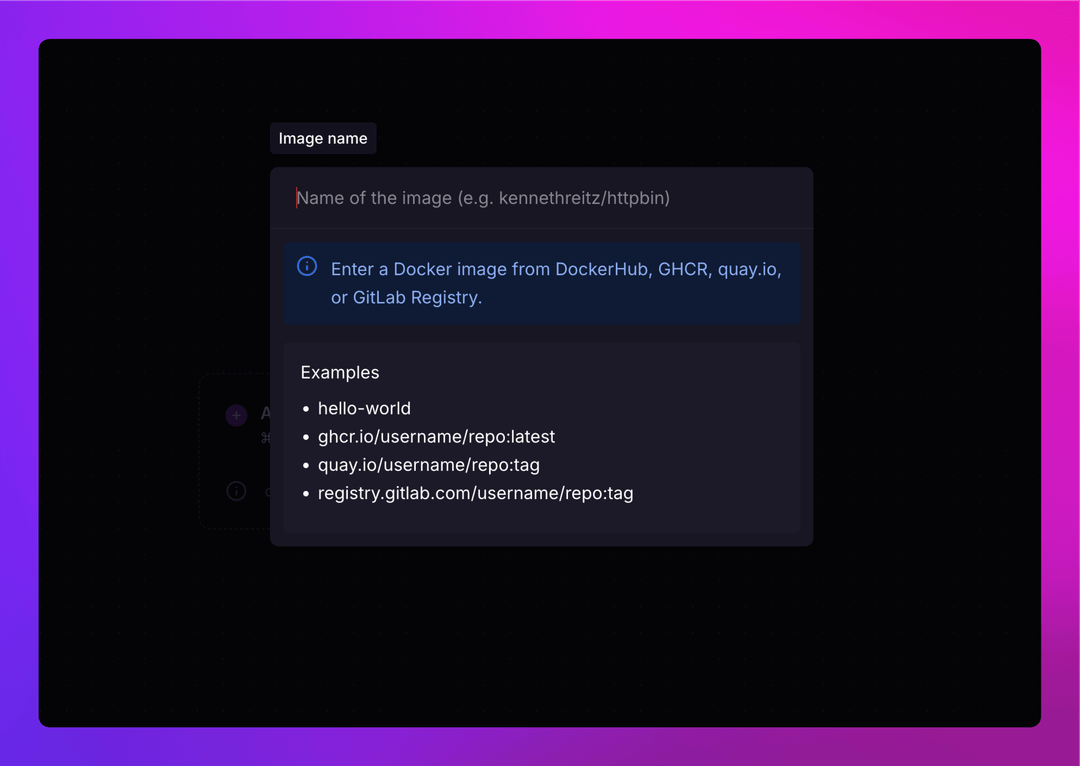This screenshot has height=766, width=1080.
Task: Click the bullet next to hello-world
Action: [x=305, y=409]
